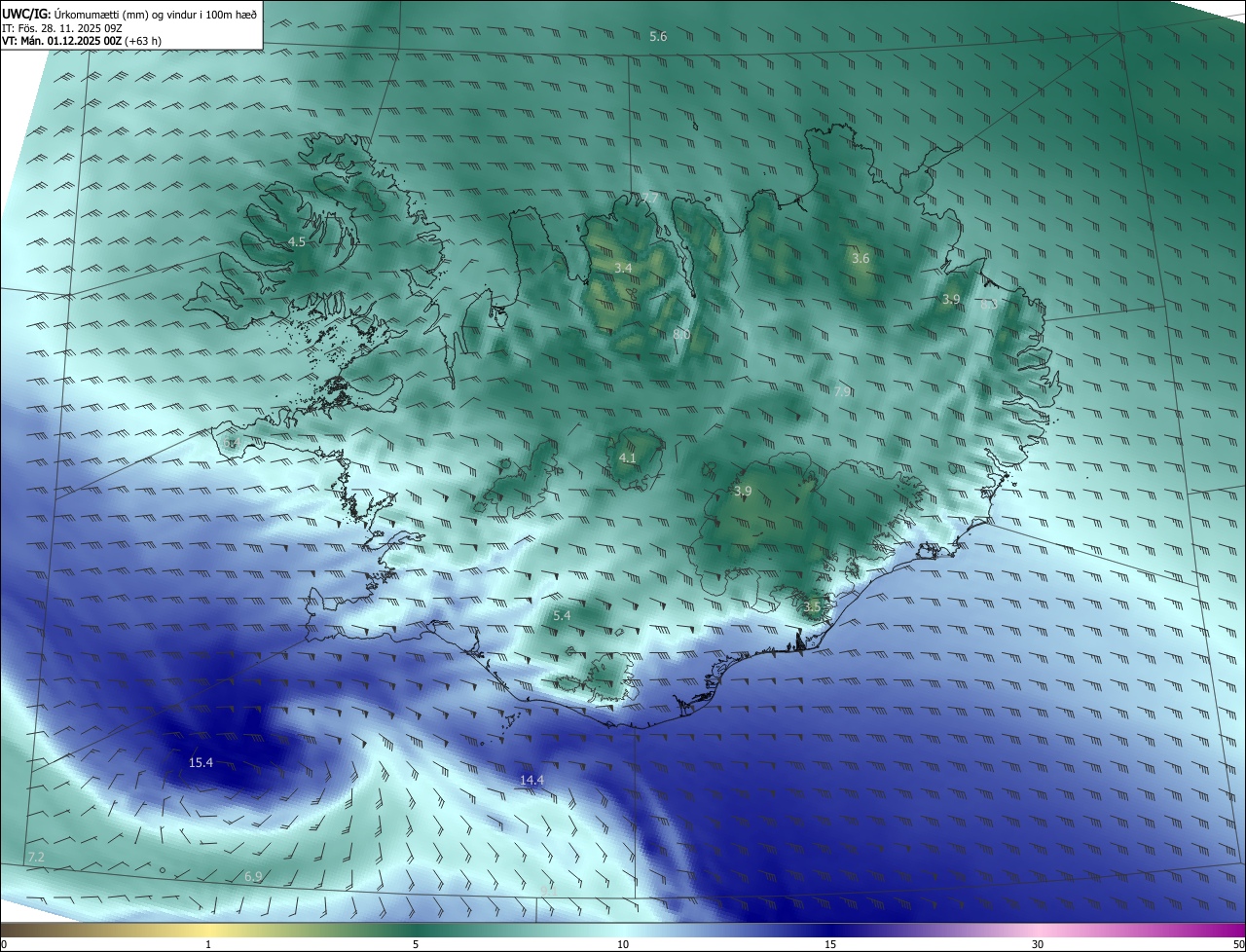Click the 7.7 value label on the map
1246x952 pixels.
click(x=649, y=199)
